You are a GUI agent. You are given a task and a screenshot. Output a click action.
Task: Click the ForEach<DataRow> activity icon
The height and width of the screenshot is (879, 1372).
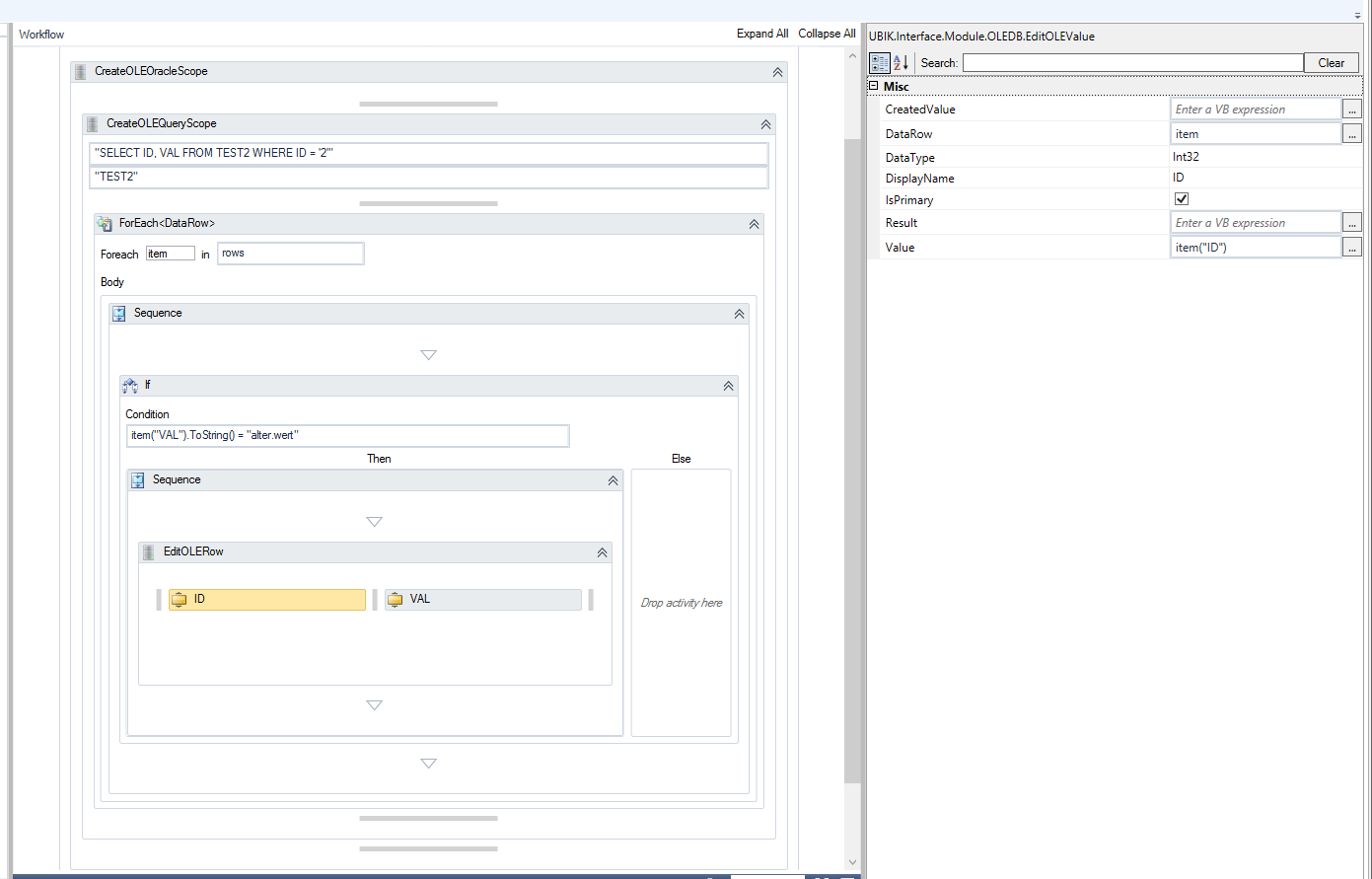(x=105, y=224)
